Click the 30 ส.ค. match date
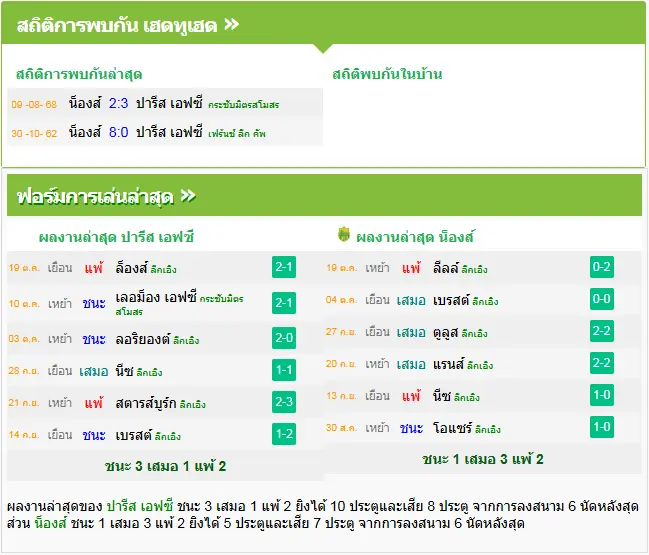 341,428
